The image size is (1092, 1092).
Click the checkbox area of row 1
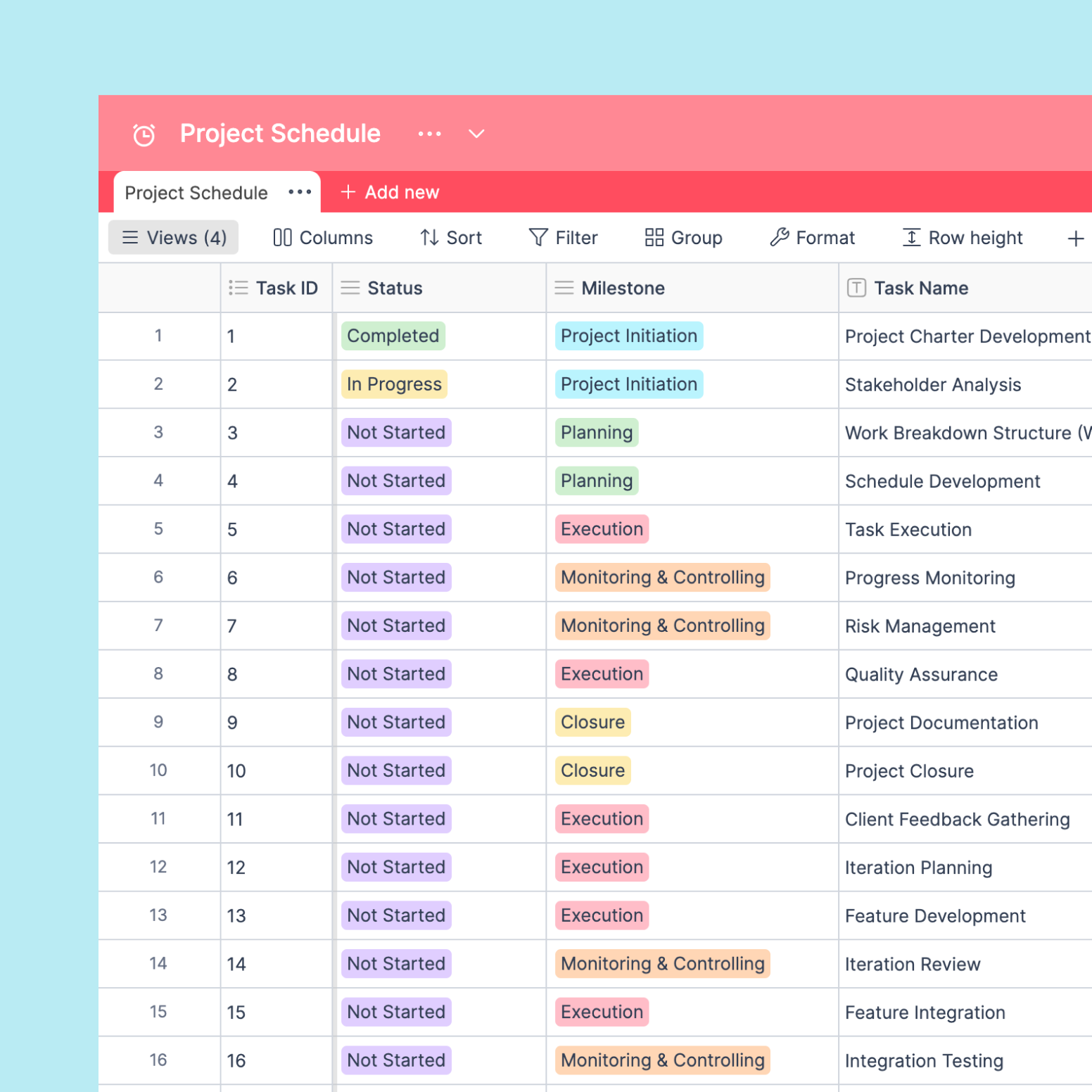tap(158, 336)
